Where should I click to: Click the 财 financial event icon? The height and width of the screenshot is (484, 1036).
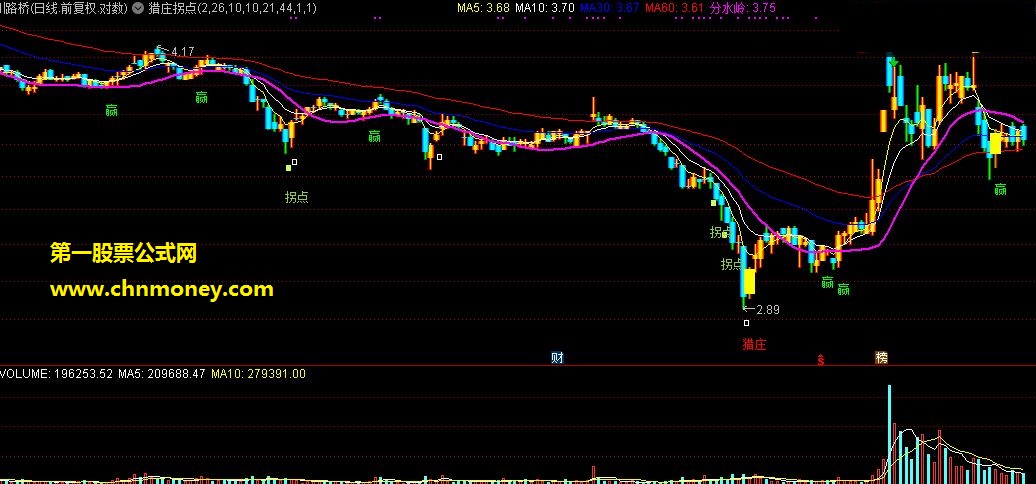[557, 358]
